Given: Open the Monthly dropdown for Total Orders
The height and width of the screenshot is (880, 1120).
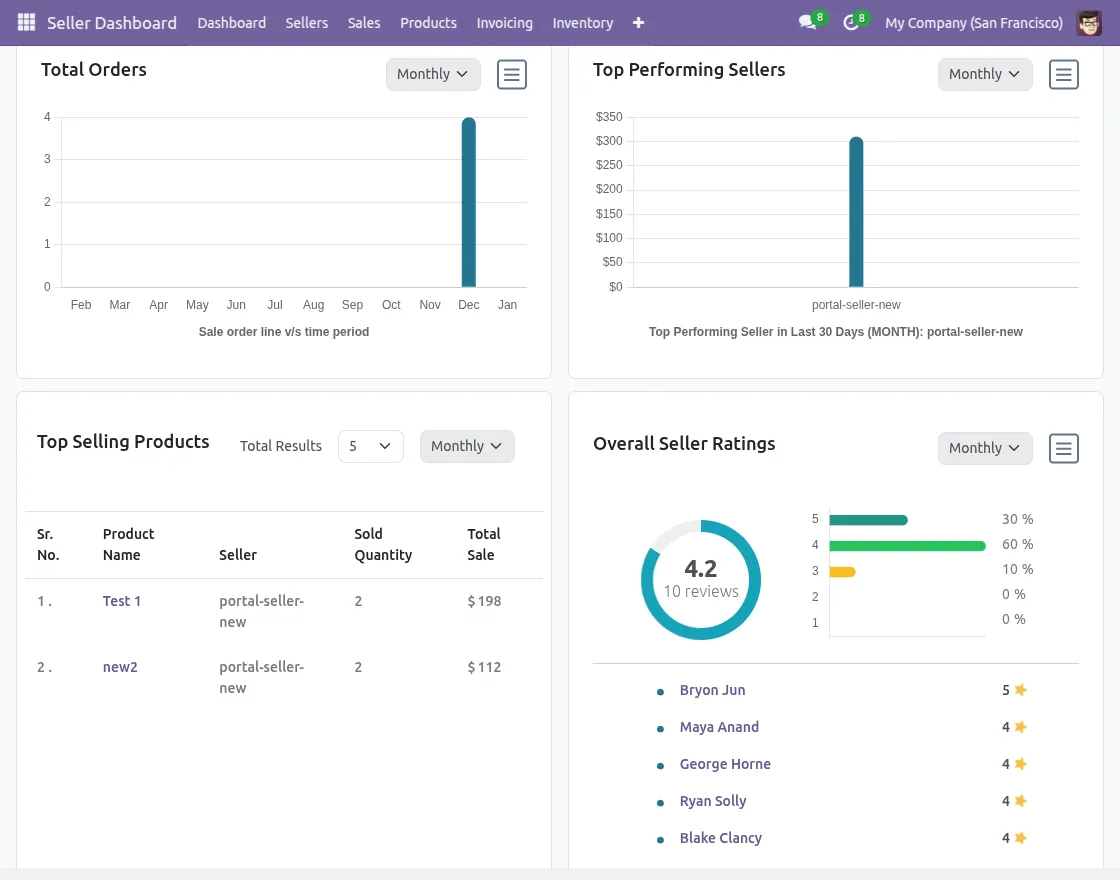Looking at the screenshot, I should pos(433,74).
